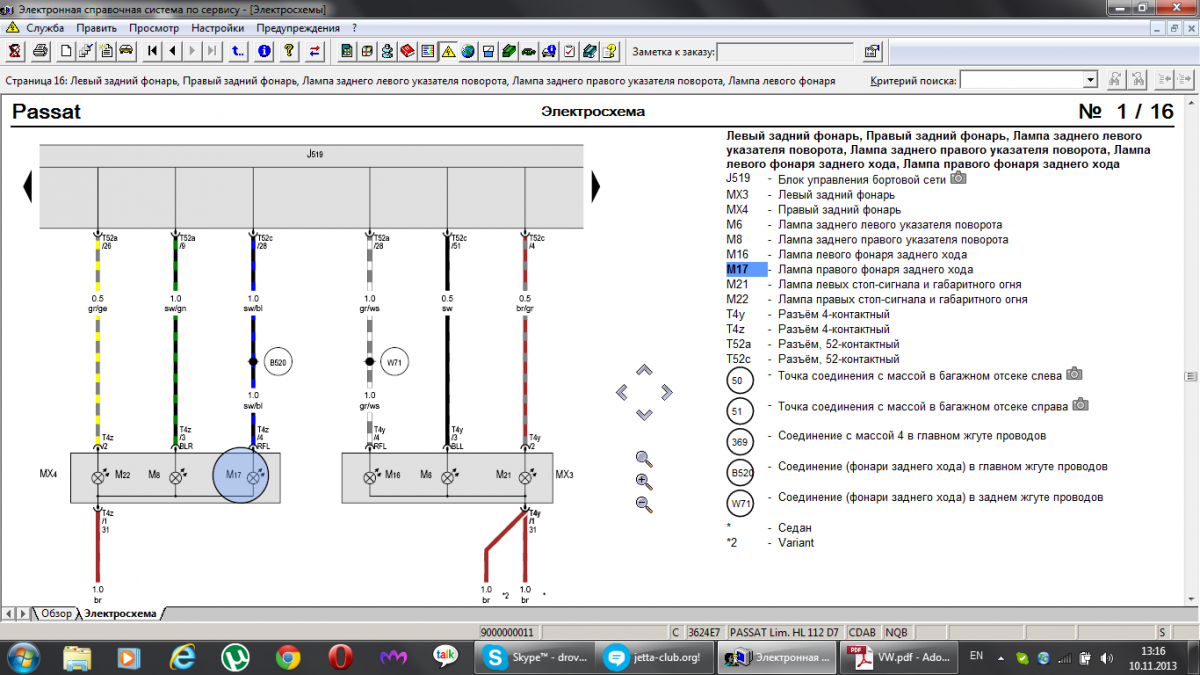1200x675 pixels.
Task: Go to the first page with the skip-back arrow
Action: coord(153,50)
